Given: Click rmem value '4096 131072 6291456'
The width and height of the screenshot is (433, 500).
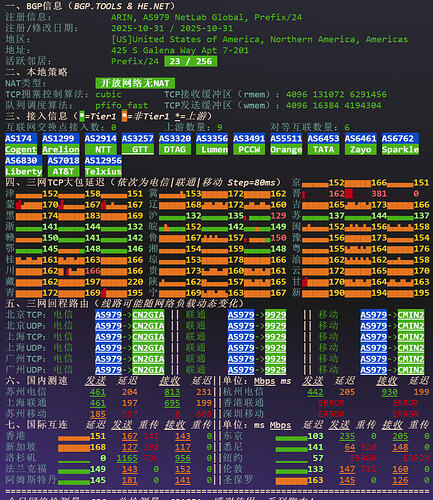Looking at the screenshot, I should tap(336, 94).
